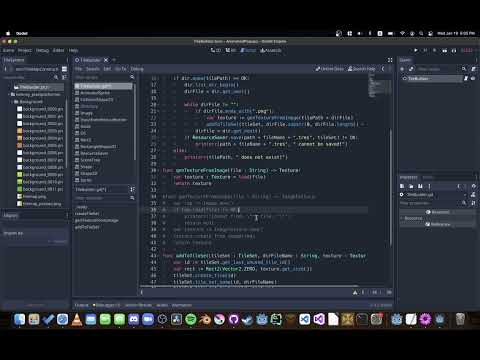Stop the running project
The height and width of the screenshot is (360, 480).
(x=435, y=50)
